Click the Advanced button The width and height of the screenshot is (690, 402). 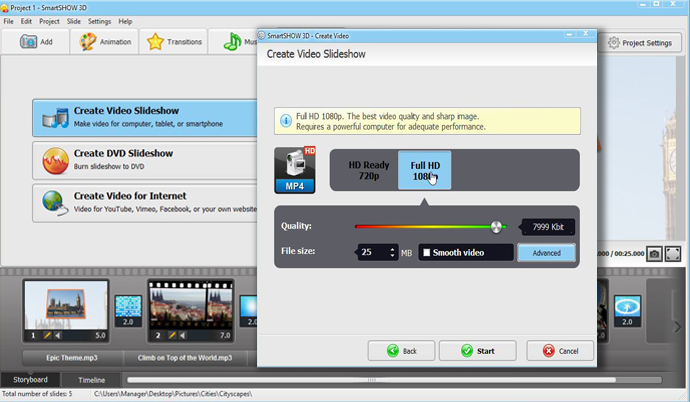[547, 253]
